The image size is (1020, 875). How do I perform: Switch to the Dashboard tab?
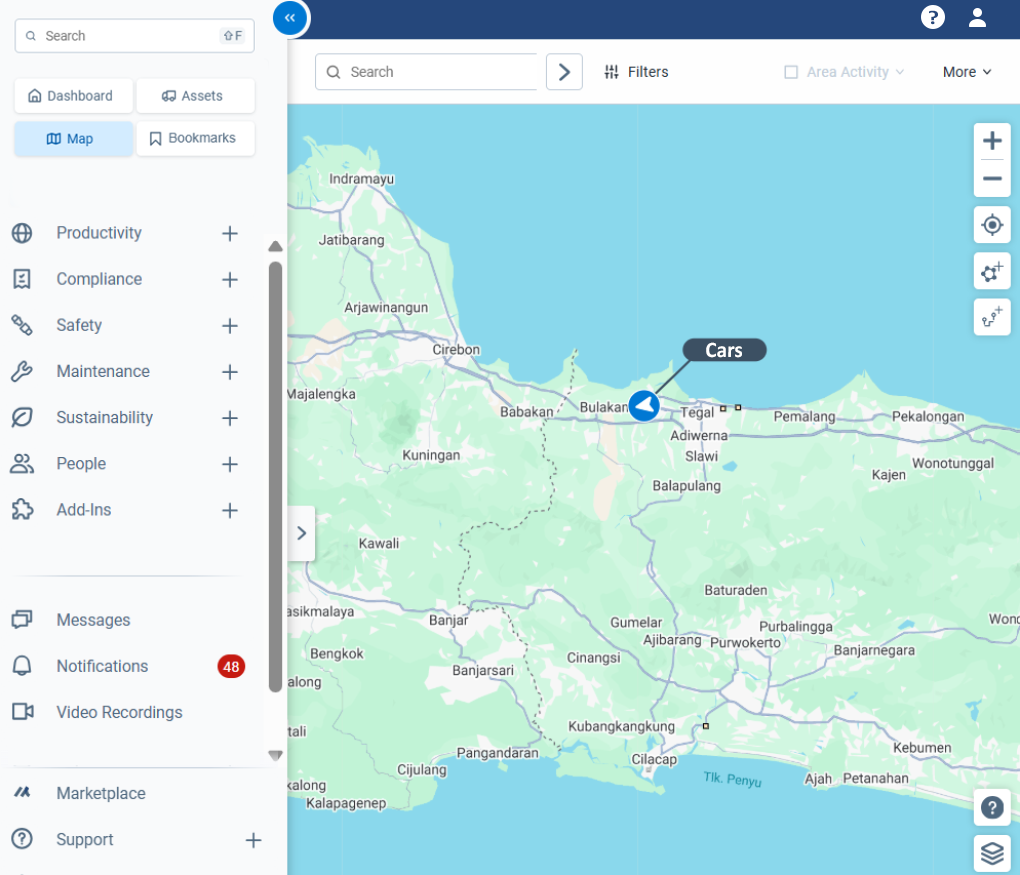(x=73, y=96)
